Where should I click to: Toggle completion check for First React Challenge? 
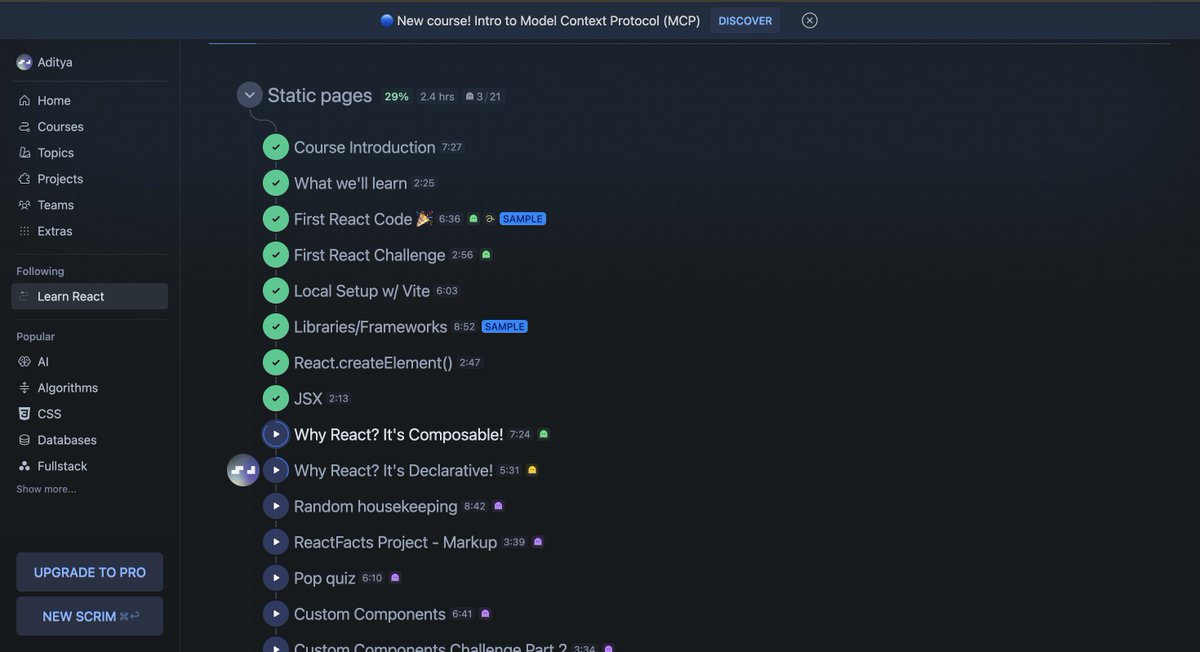[276, 255]
